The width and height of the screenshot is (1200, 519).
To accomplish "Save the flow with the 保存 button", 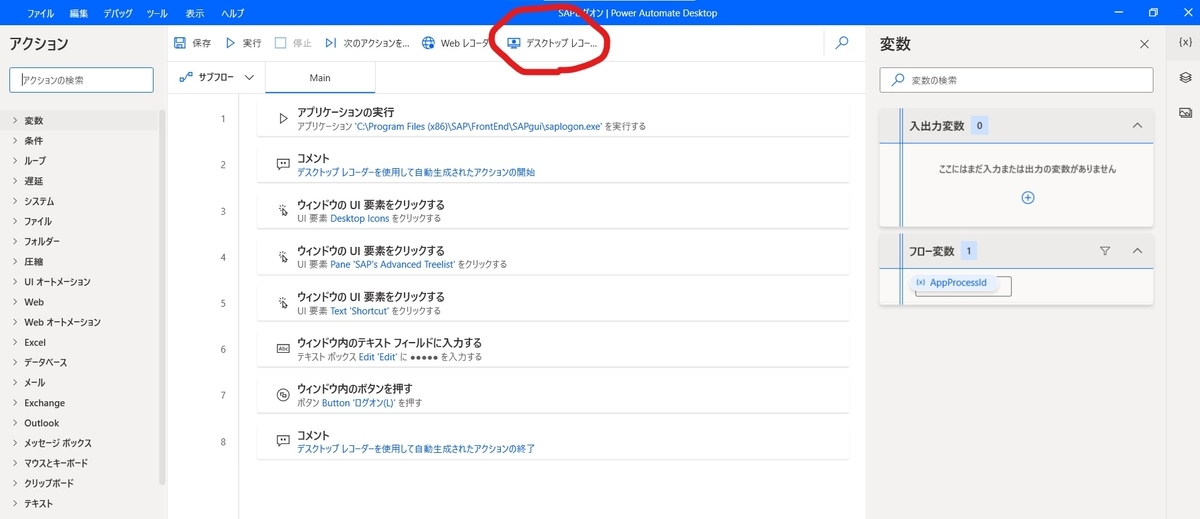I will point(192,43).
